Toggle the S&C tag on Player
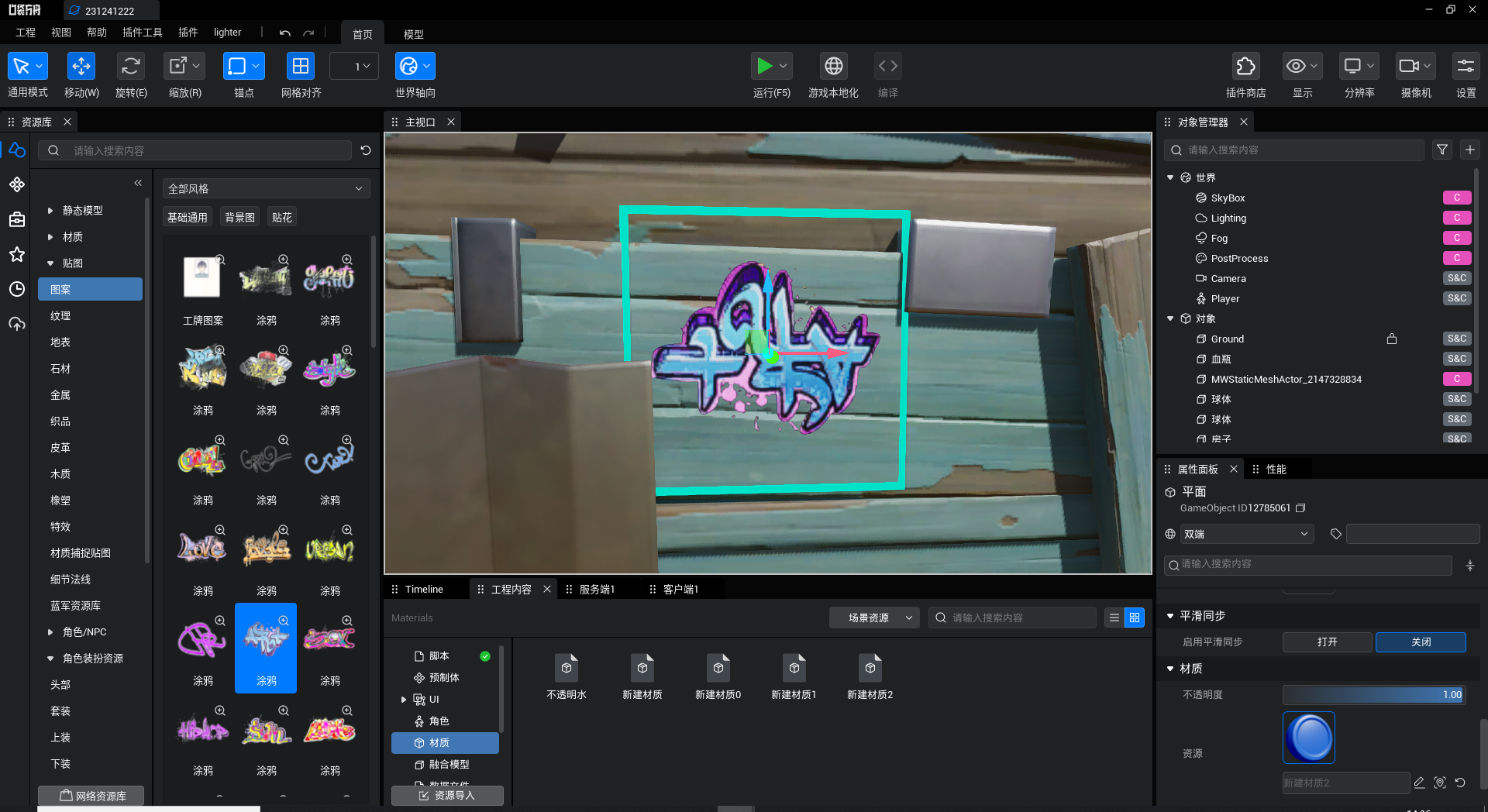Screen dimensions: 1488x812 click(1457, 298)
